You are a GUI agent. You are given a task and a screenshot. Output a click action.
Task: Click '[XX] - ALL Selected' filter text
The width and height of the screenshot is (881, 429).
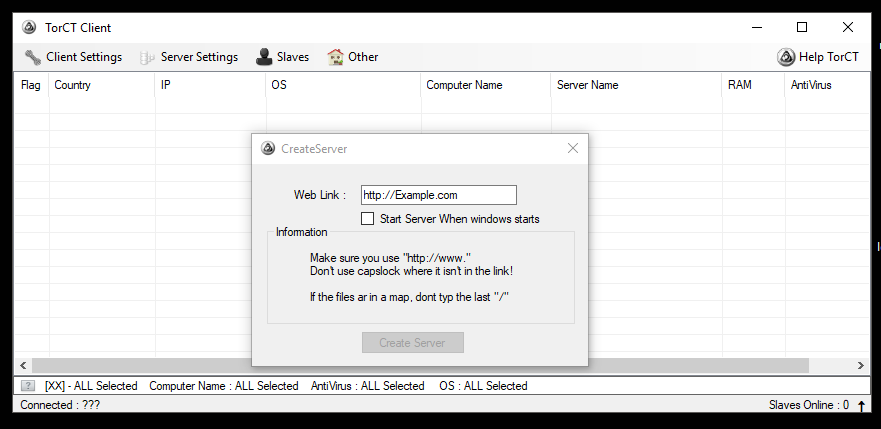click(91, 386)
